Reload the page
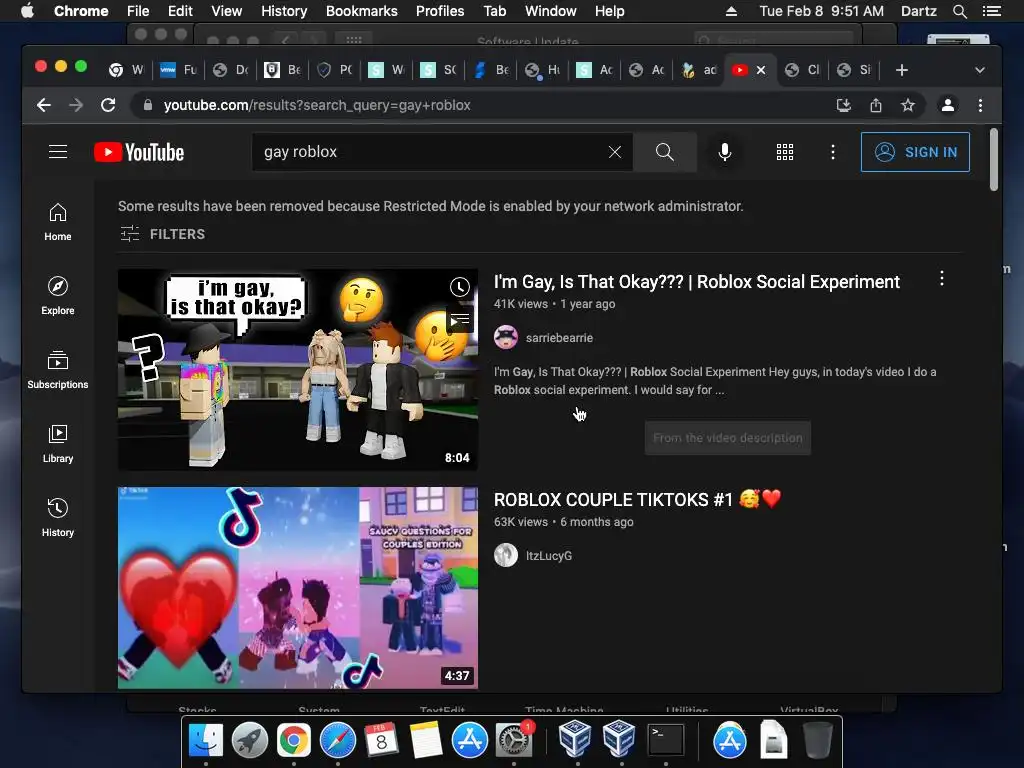1024x768 pixels. tap(108, 105)
